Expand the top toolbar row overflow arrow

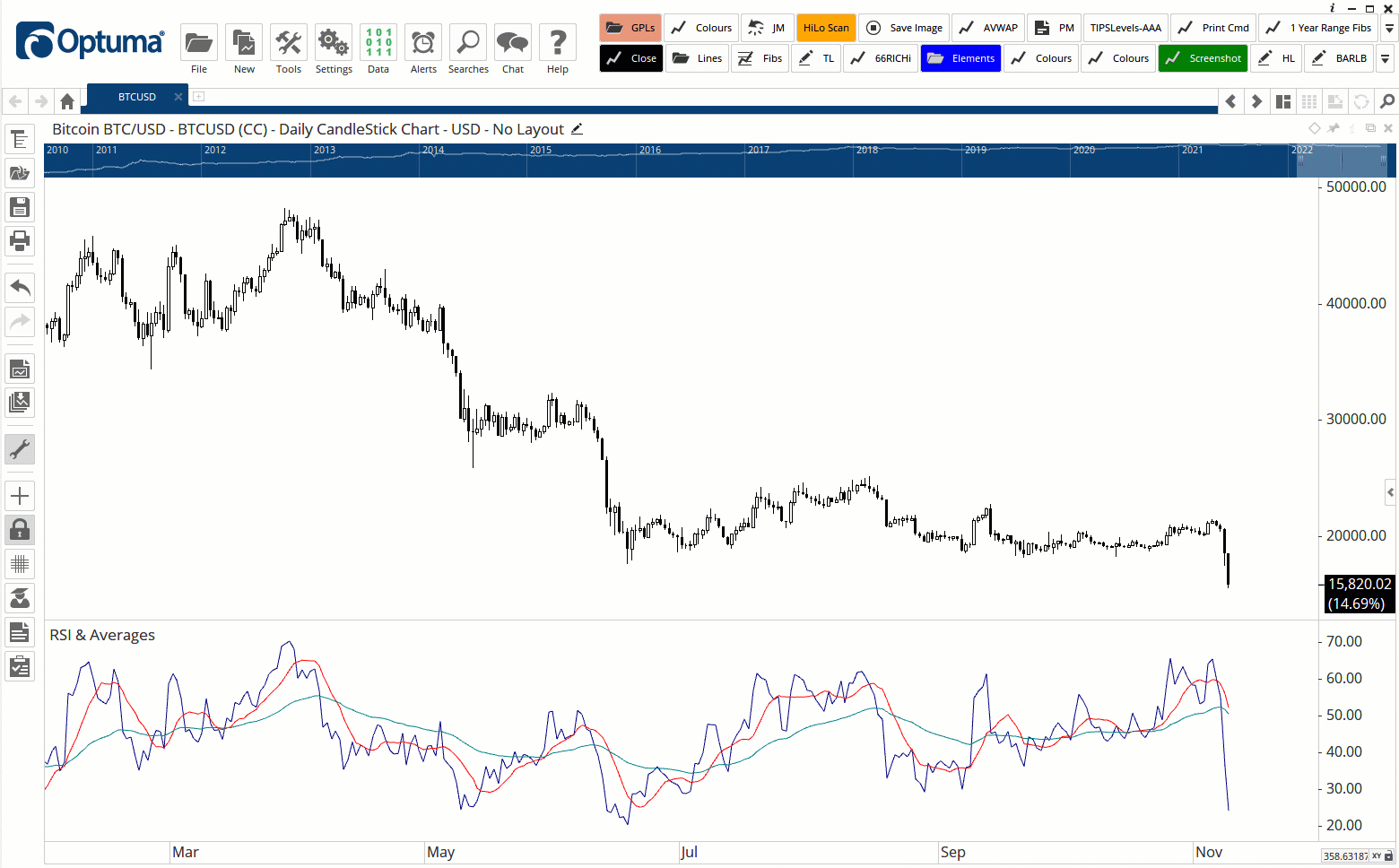point(1389,28)
